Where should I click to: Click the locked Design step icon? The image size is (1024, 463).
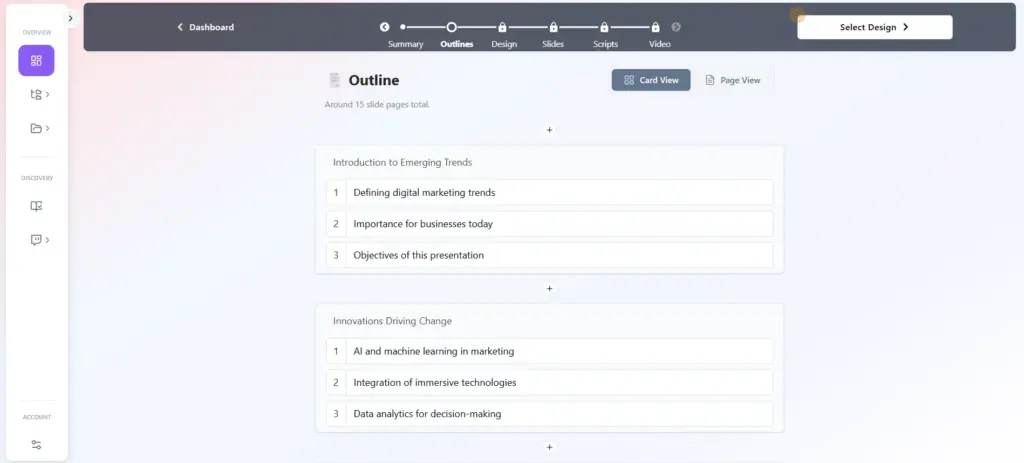tap(502, 28)
